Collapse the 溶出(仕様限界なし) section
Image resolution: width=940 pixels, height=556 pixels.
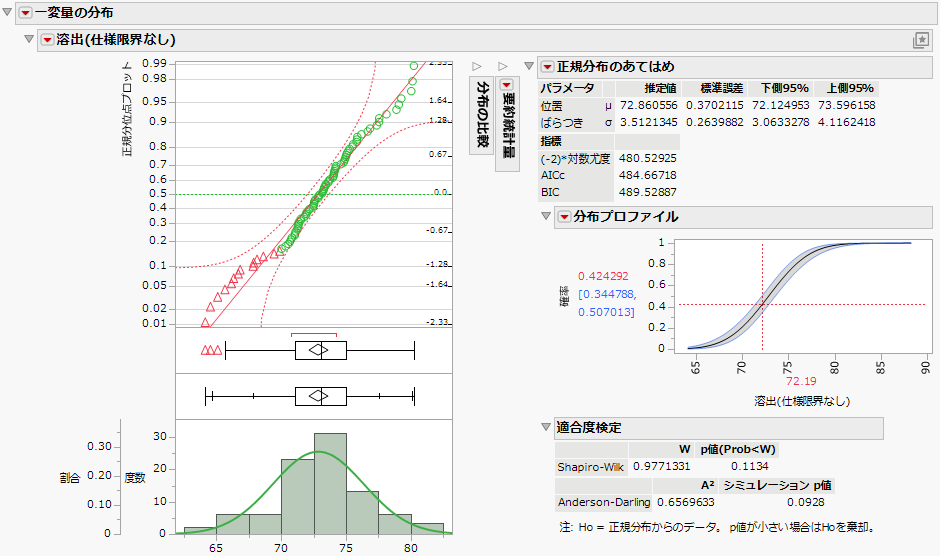coord(29,39)
